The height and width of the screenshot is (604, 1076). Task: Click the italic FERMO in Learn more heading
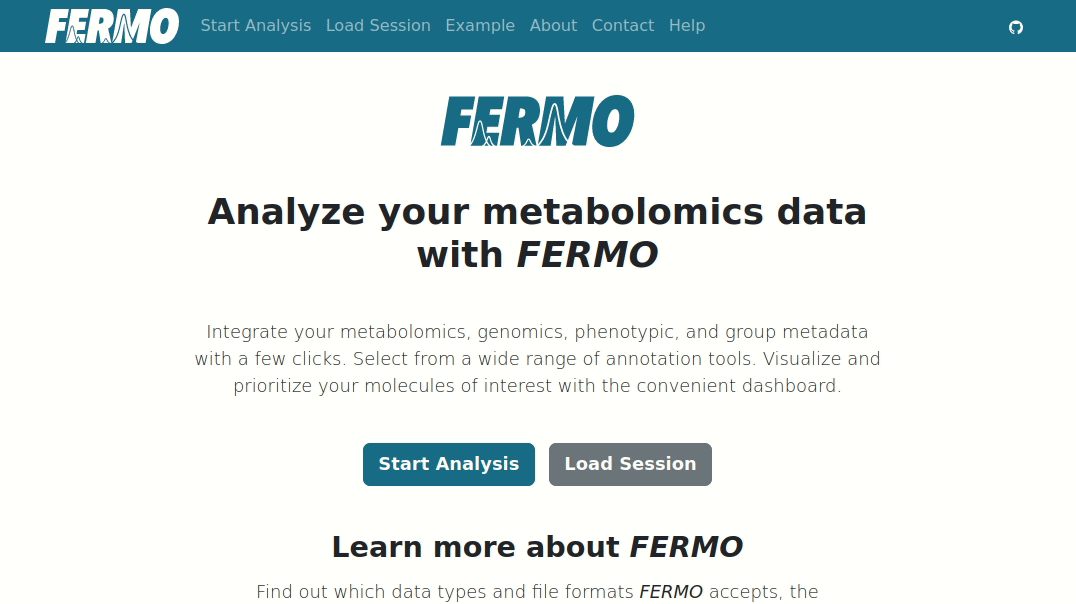pyautogui.click(x=686, y=547)
